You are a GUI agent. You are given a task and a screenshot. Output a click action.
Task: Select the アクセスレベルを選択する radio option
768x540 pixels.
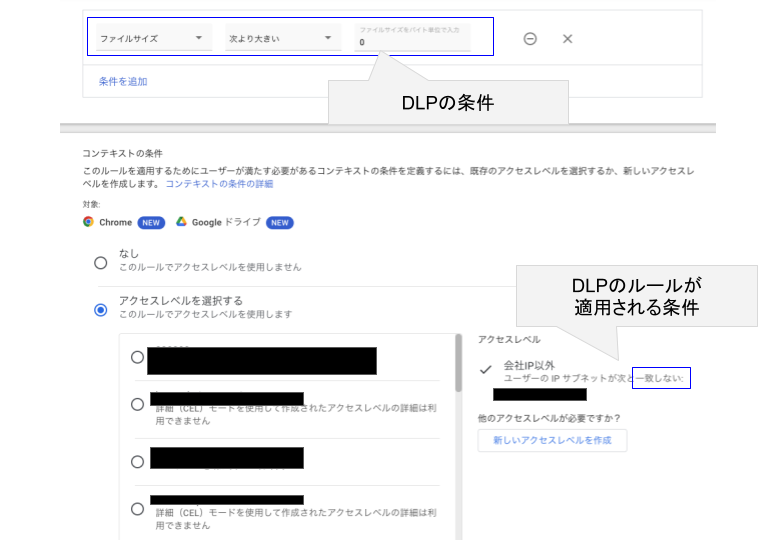click(100, 310)
